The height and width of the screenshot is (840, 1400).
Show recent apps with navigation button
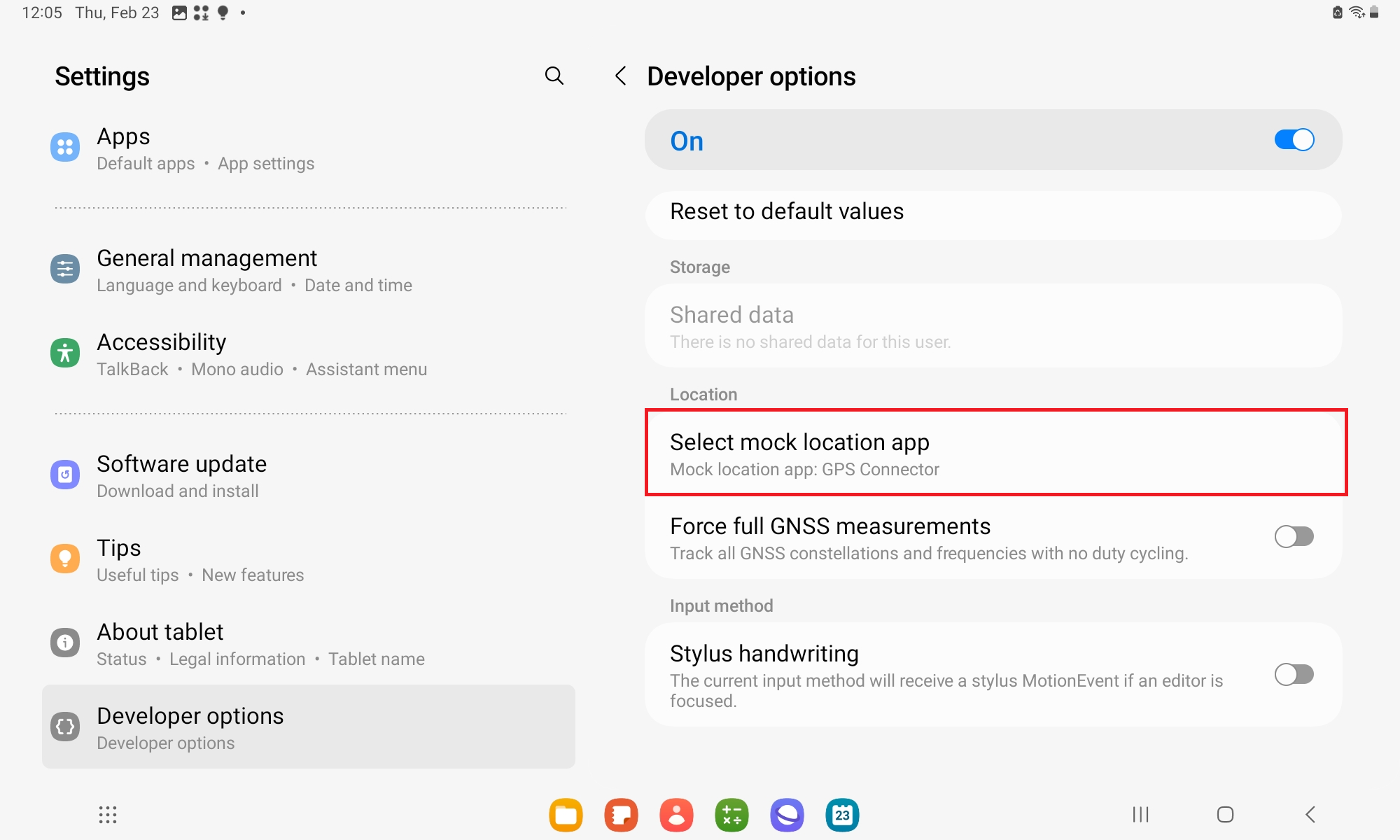click(x=1140, y=815)
